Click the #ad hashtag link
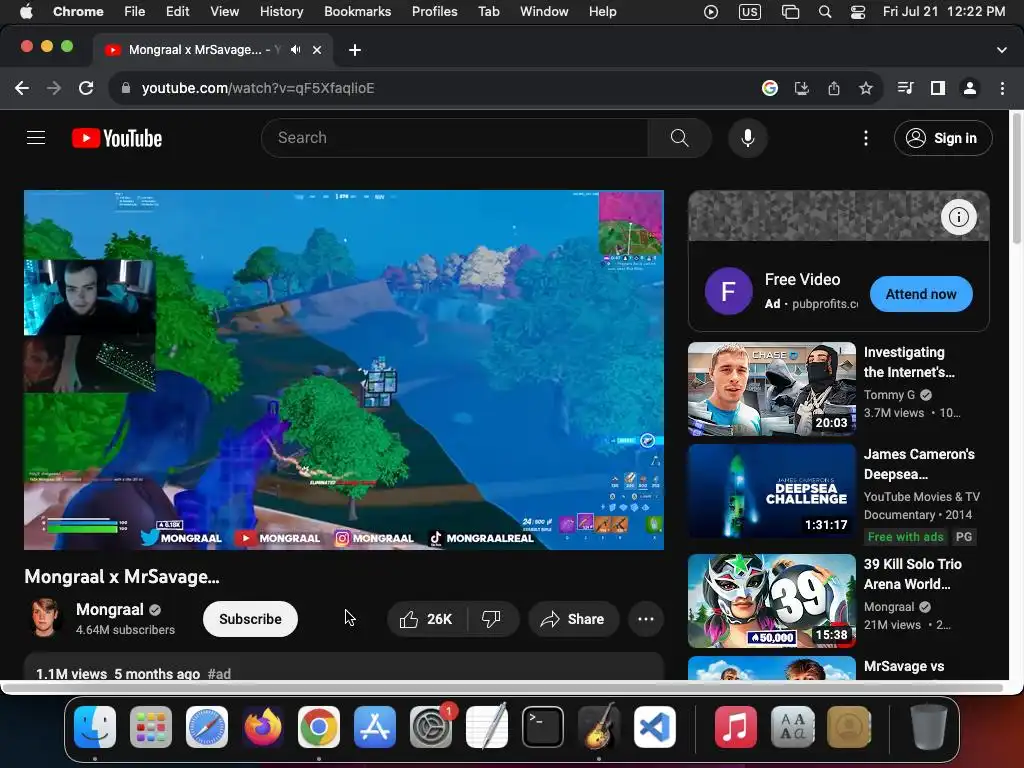 (219, 673)
